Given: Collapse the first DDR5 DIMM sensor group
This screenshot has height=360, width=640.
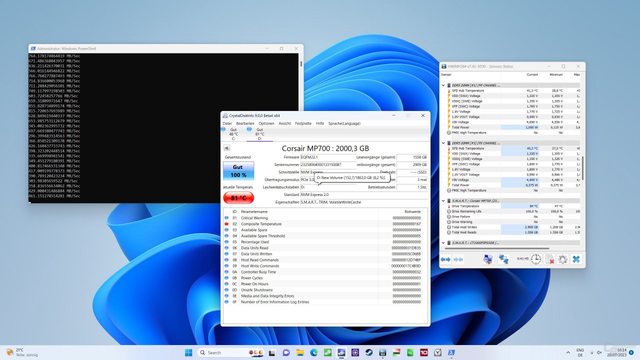Looking at the screenshot, I should coord(444,85).
